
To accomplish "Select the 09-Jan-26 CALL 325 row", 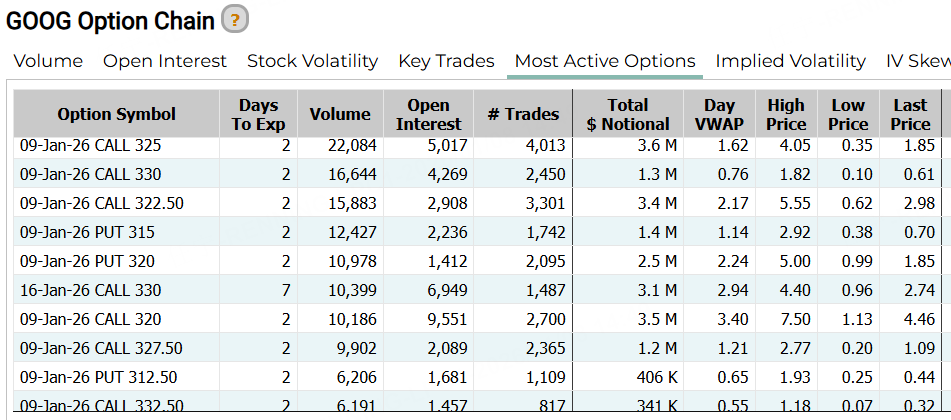I will tap(91, 146).
